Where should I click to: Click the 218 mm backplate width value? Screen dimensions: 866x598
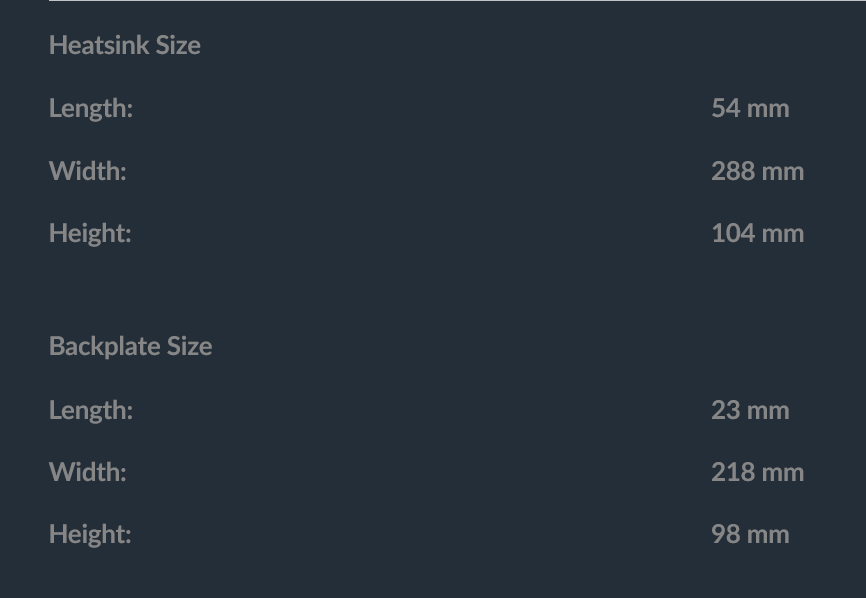[757, 473]
